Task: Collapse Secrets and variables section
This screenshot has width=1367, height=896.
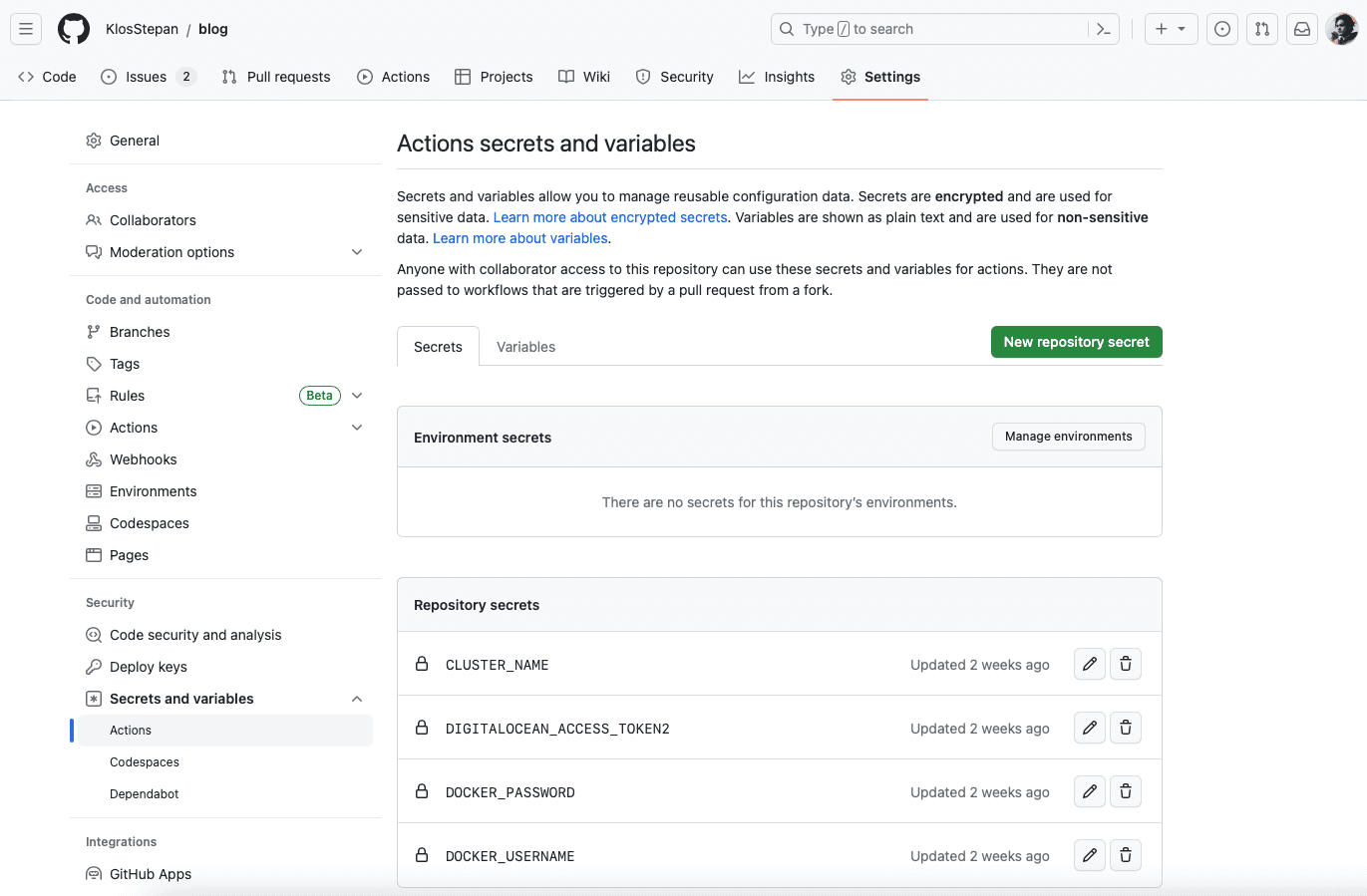Action: (x=357, y=699)
